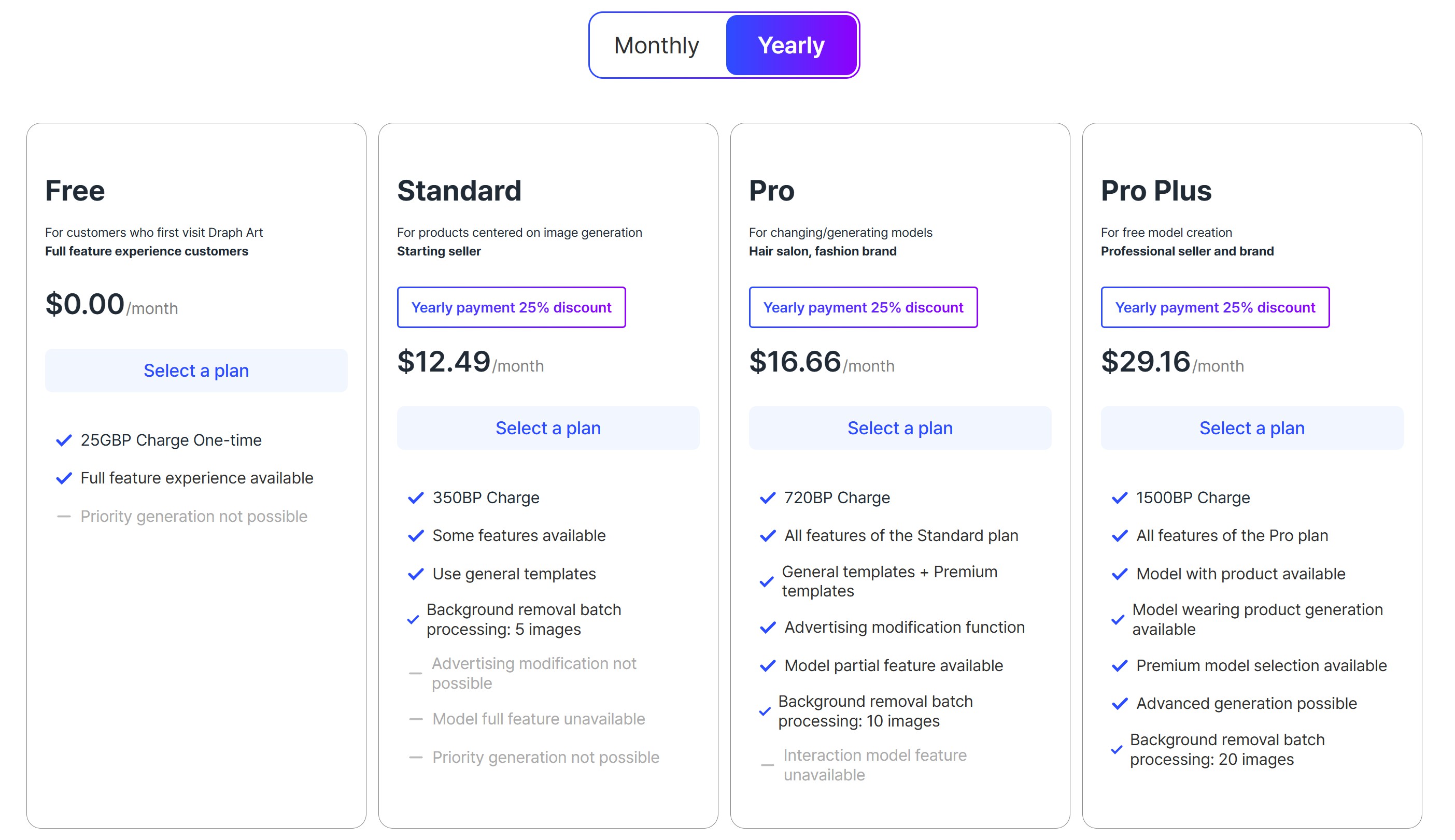
Task: Click checkmark beside Premium model selection available
Action: pos(1120,666)
